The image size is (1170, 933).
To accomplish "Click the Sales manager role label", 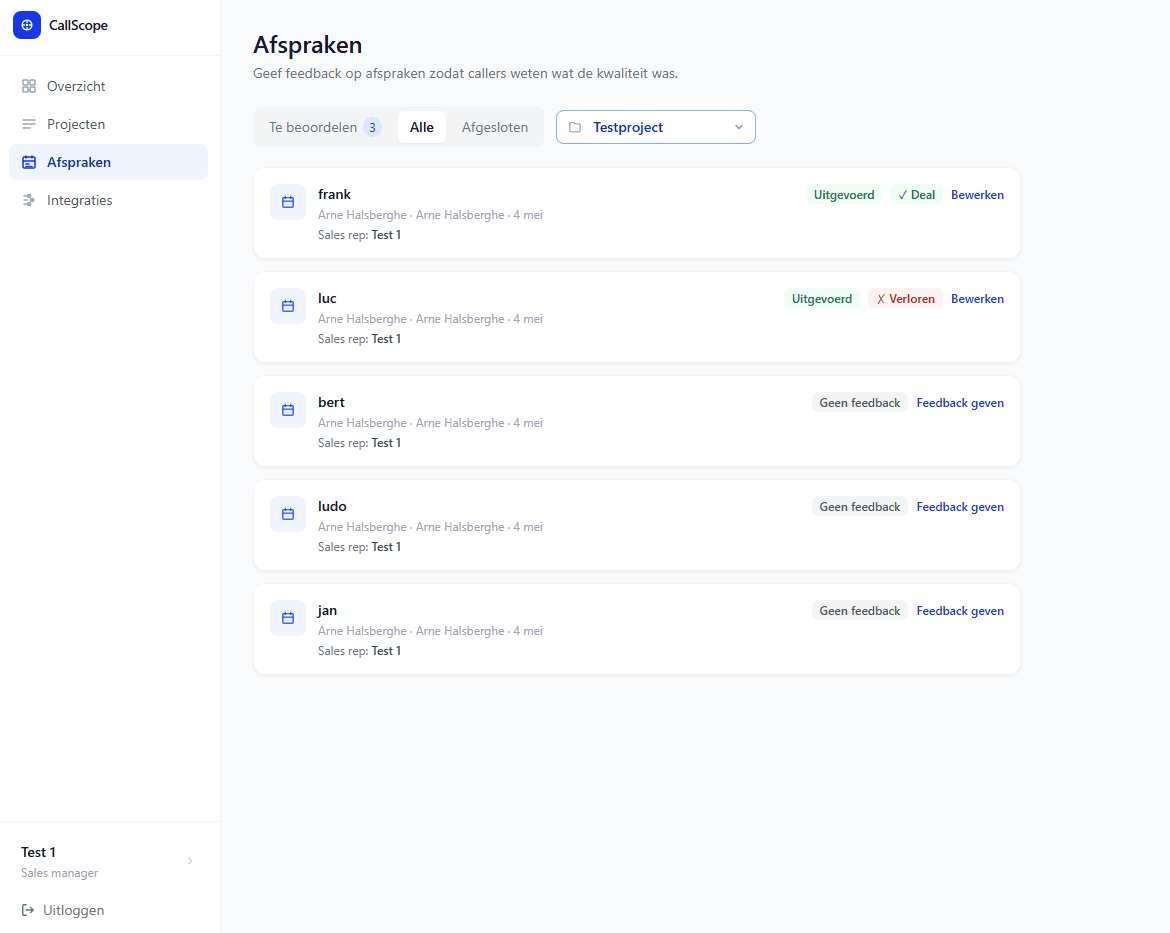I will click(x=60, y=873).
